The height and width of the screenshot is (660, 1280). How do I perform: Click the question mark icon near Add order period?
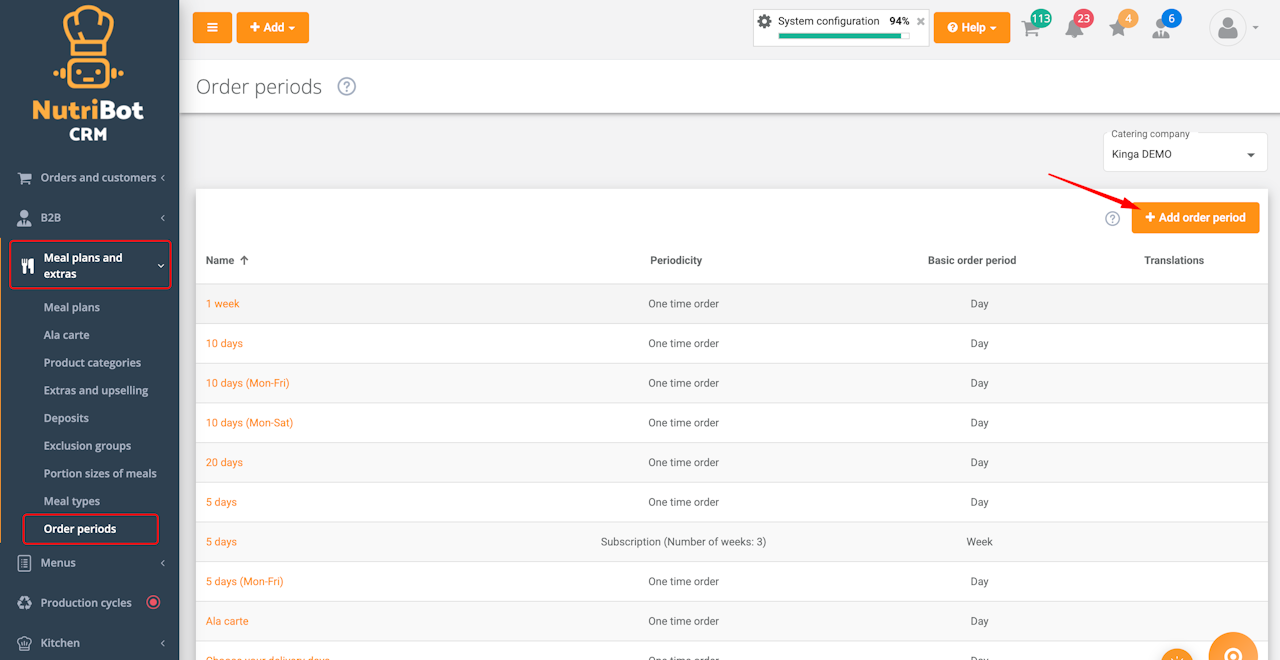pyautogui.click(x=1112, y=218)
